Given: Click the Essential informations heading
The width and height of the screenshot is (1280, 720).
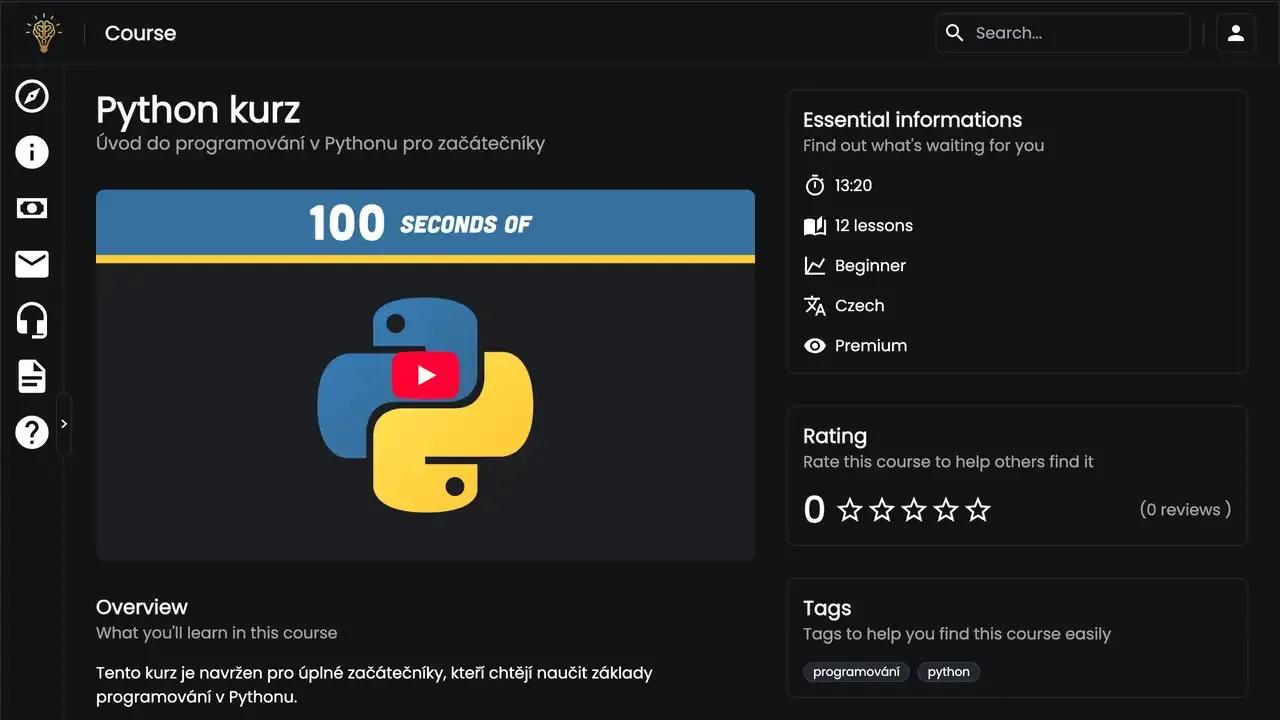Looking at the screenshot, I should 913,120.
